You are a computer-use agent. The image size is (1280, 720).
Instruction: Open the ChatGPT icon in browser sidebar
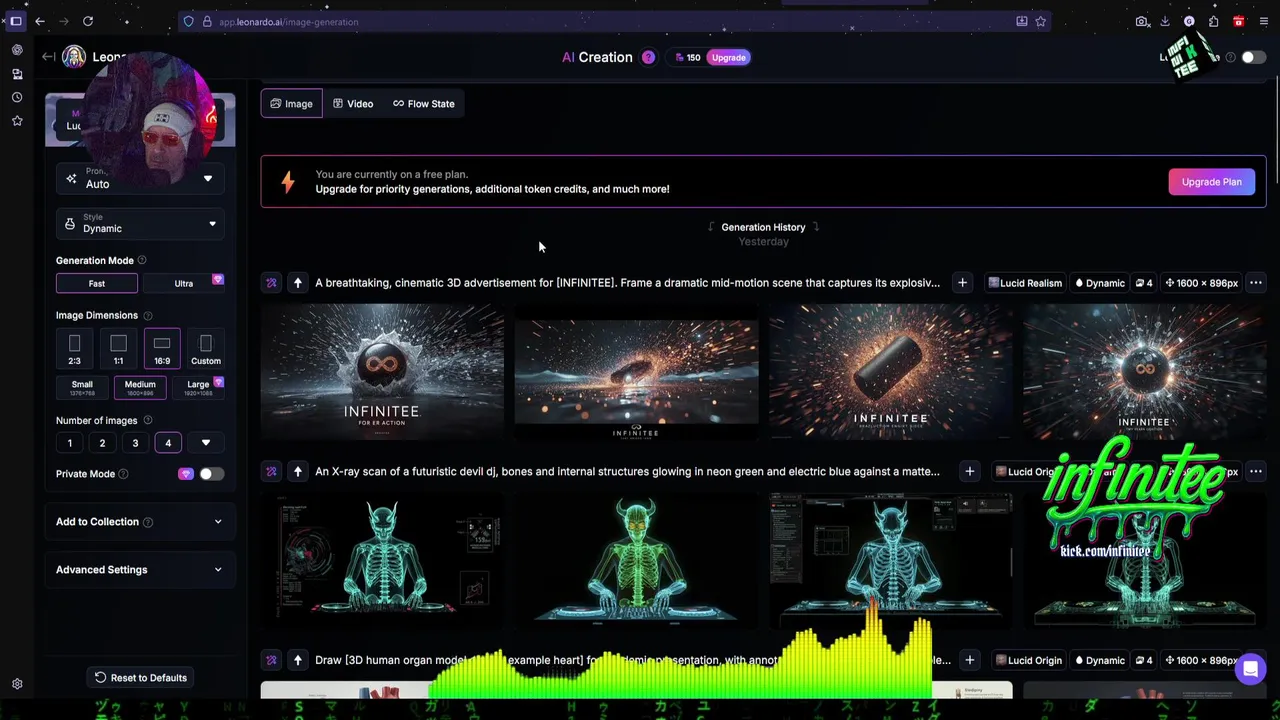pos(17,50)
